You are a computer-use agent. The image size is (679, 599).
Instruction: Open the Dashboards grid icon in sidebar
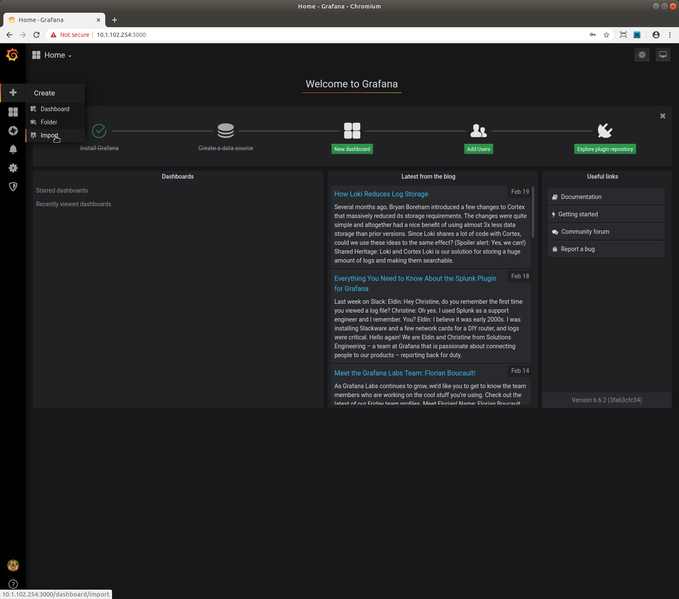click(13, 112)
